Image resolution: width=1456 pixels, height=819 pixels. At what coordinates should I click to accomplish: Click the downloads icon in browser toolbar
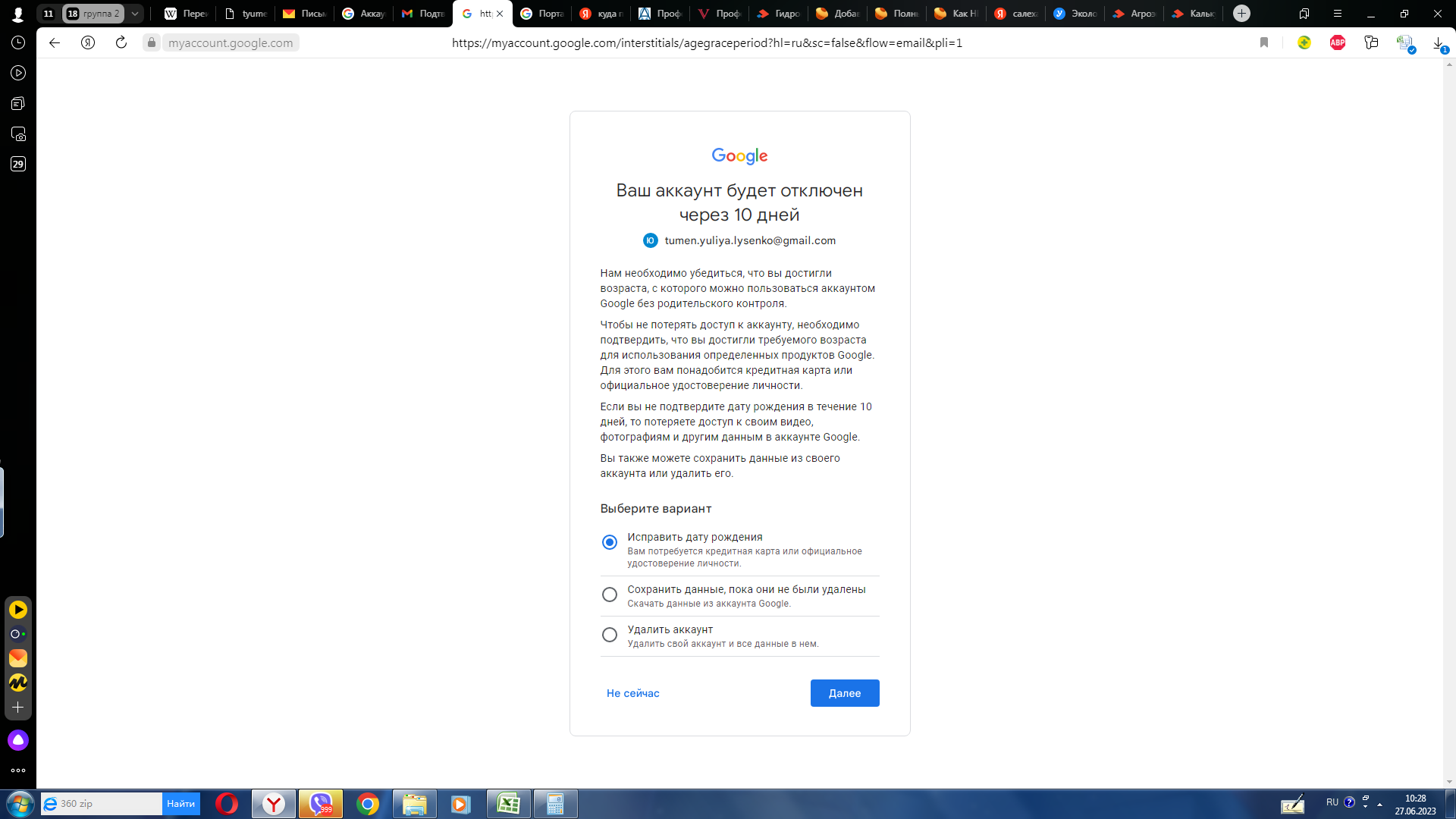[x=1440, y=43]
